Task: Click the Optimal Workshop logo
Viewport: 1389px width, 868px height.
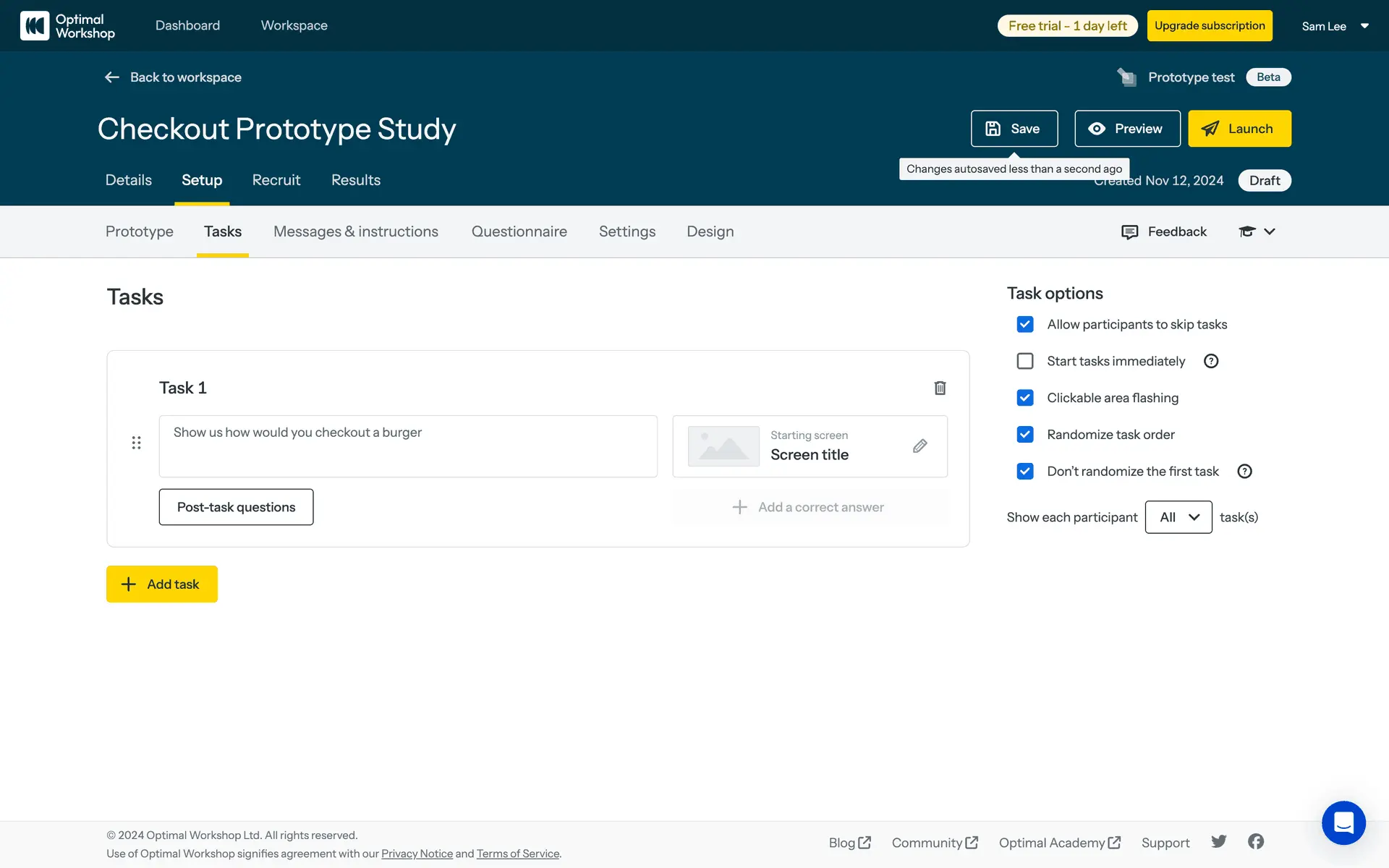Action: tap(67, 26)
